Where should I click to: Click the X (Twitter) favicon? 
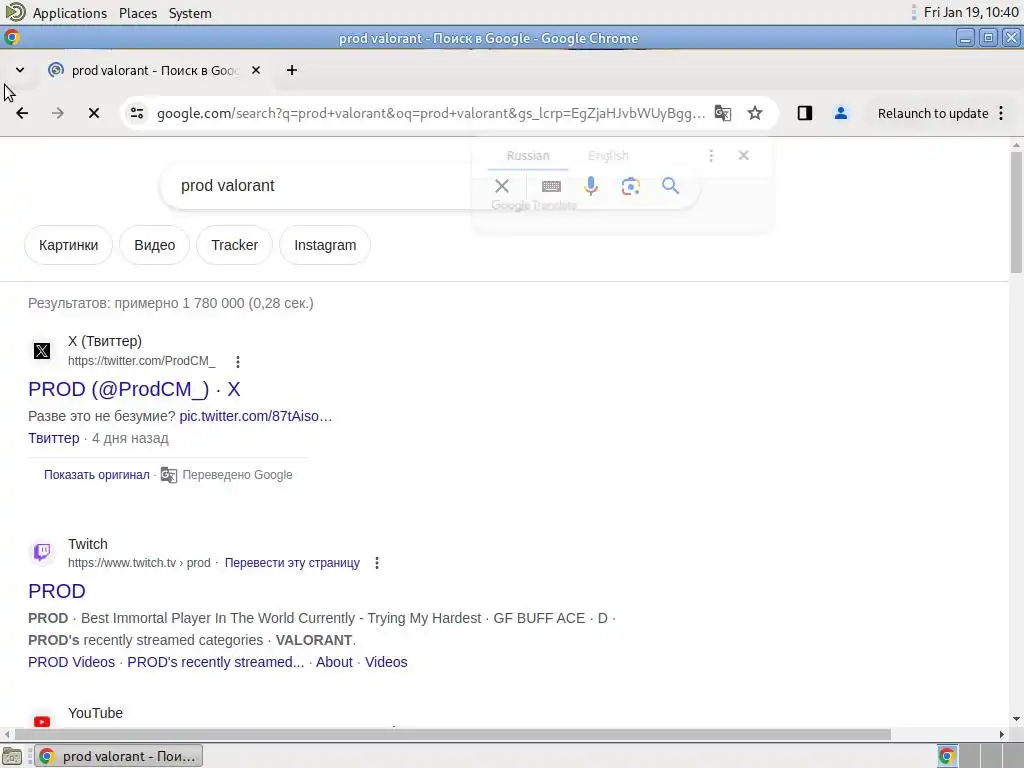[x=42, y=351]
